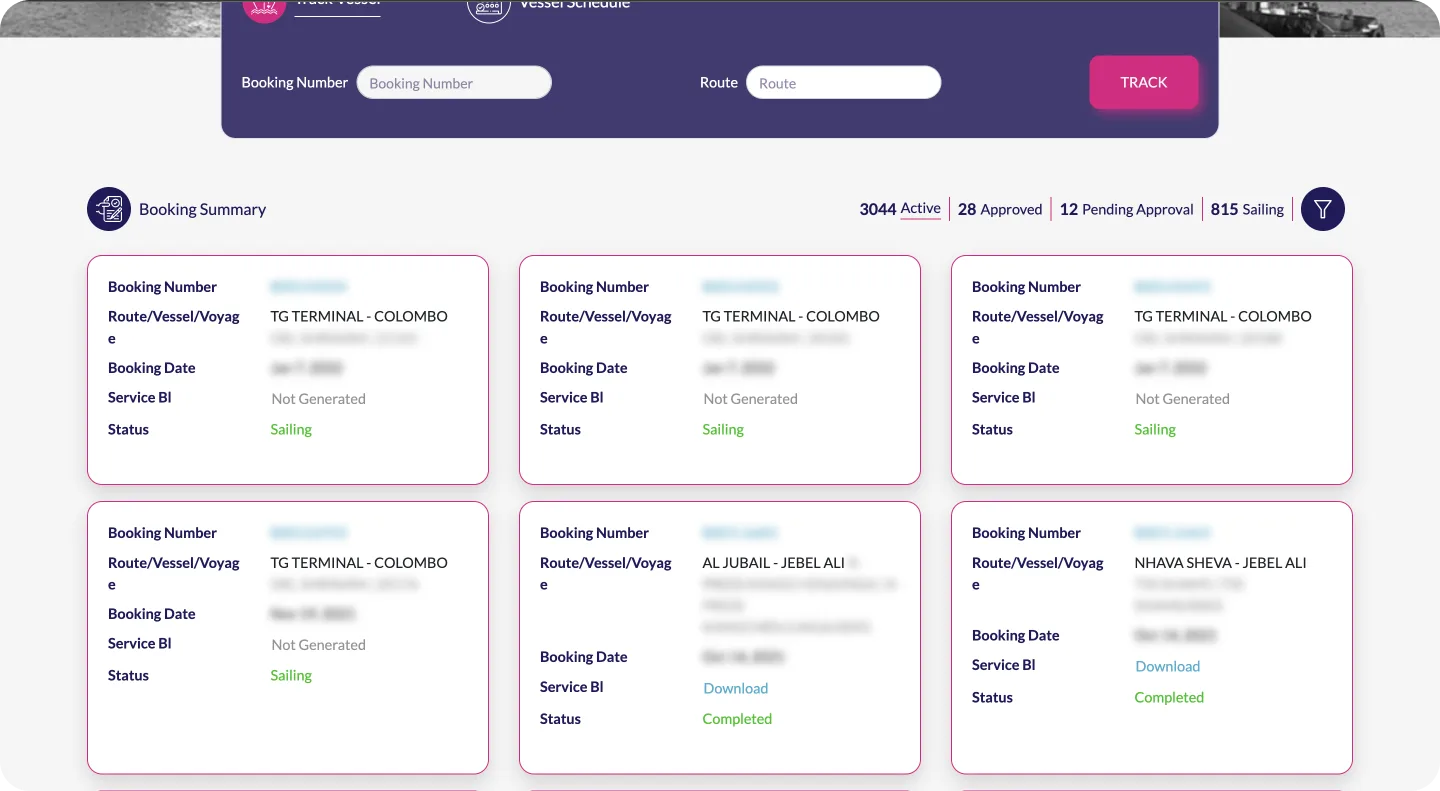Click the Track Vessel ship icon
Image resolution: width=1440 pixels, height=791 pixels.
(x=264, y=10)
